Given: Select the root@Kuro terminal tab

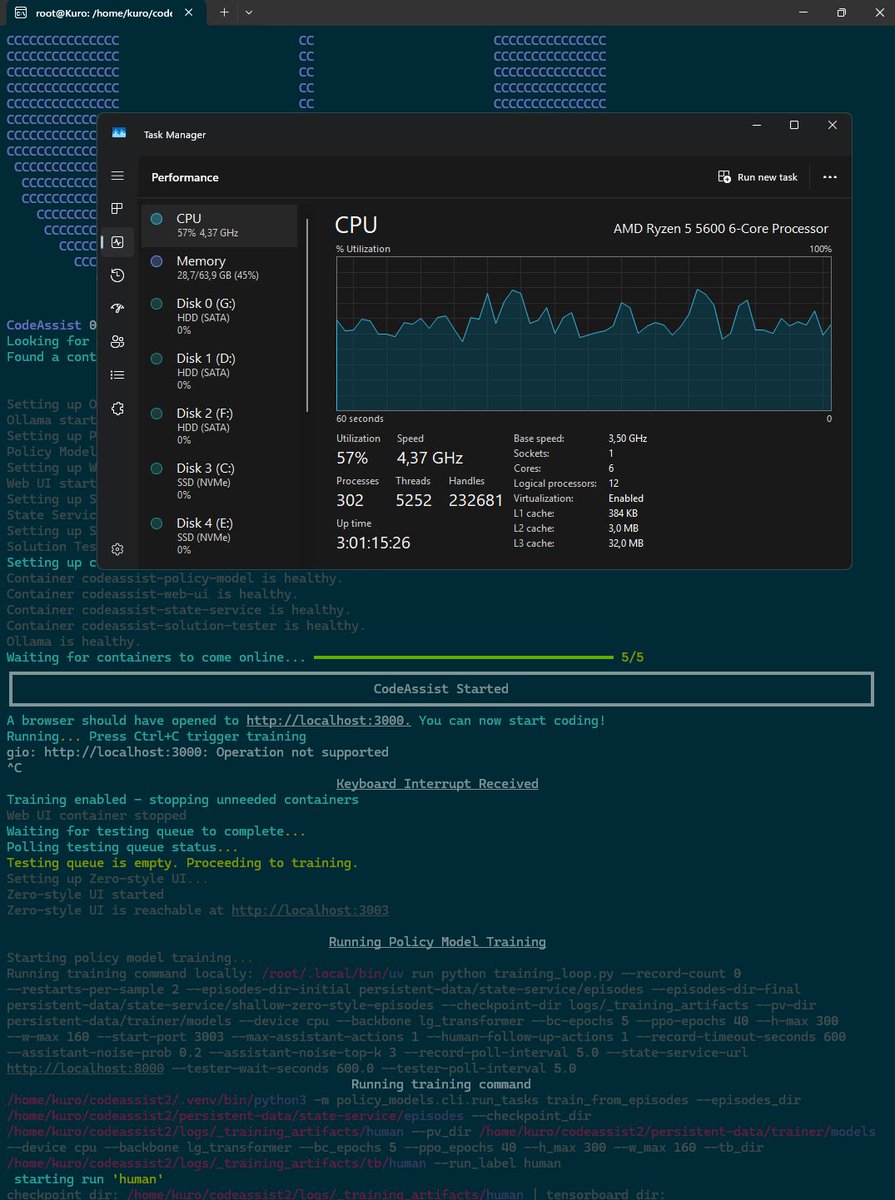Looking at the screenshot, I should pyautogui.click(x=103, y=13).
